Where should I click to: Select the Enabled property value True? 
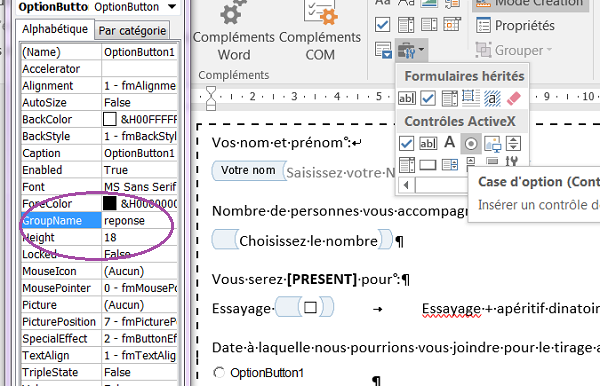(139, 170)
